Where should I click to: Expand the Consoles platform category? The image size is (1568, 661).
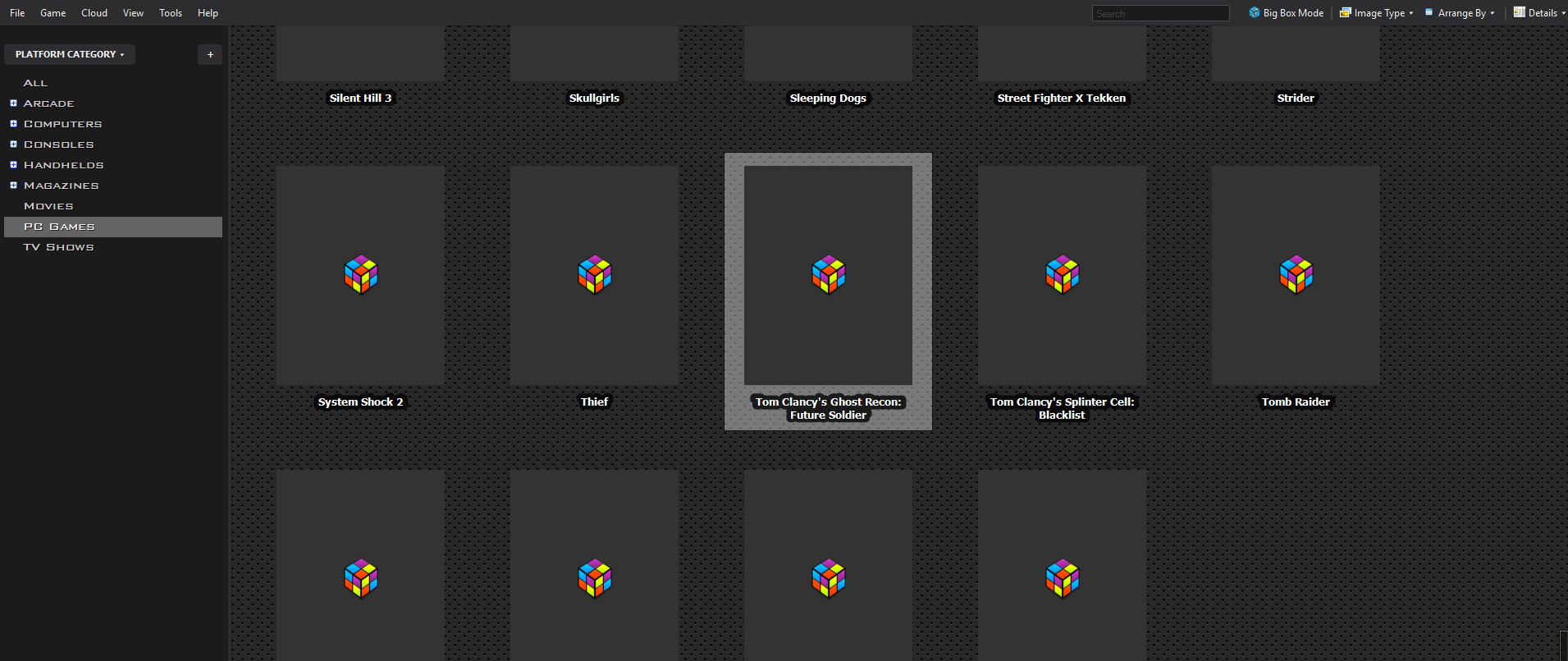13,145
